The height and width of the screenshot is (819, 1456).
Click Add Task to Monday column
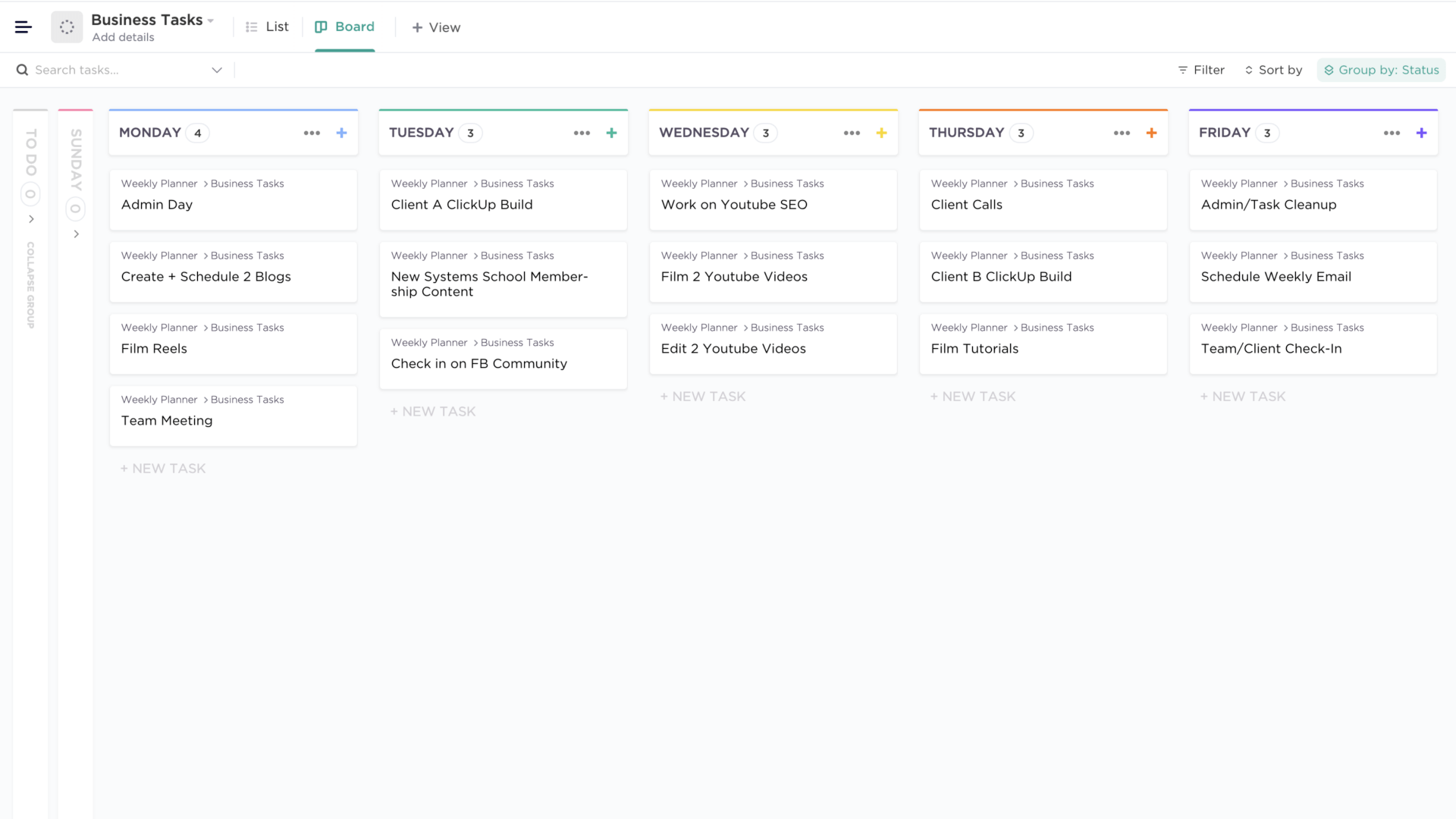(x=340, y=132)
